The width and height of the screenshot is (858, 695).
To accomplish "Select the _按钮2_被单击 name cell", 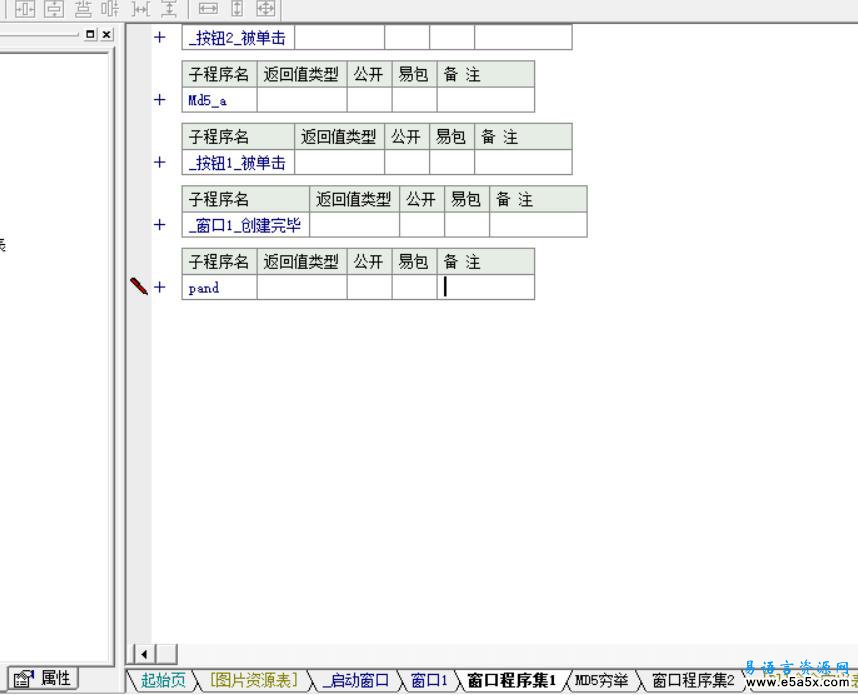I will click(x=238, y=38).
